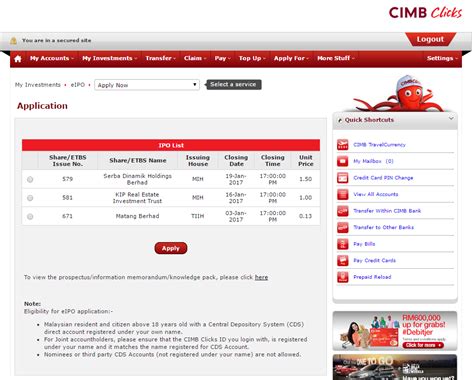Click the CIMB Clicks logo

pyautogui.click(x=425, y=13)
